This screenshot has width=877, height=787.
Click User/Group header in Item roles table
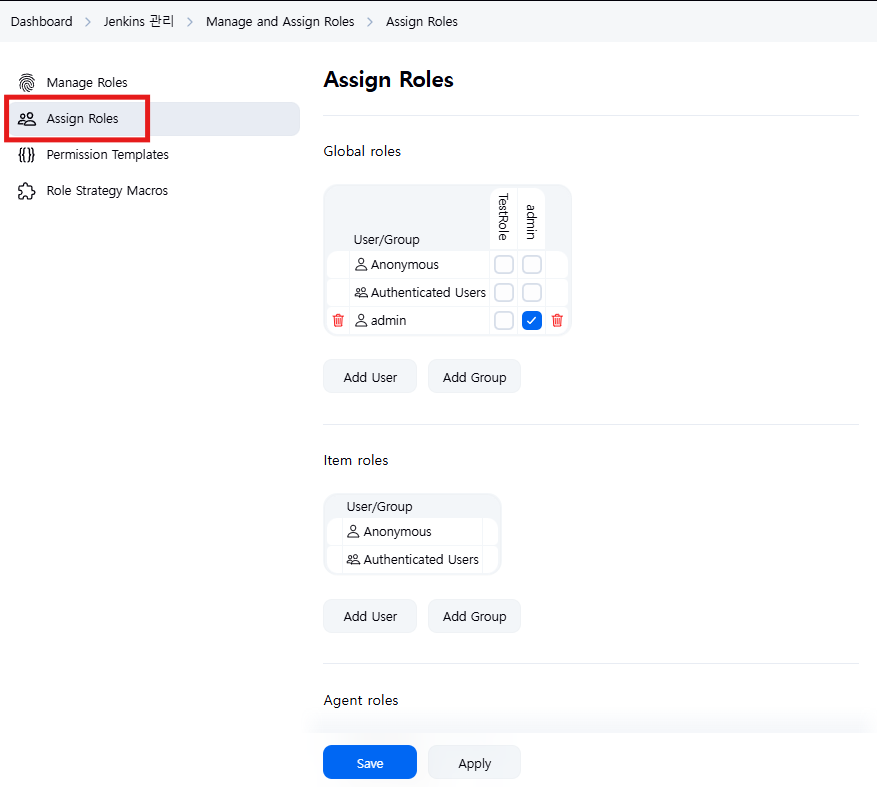[379, 507]
